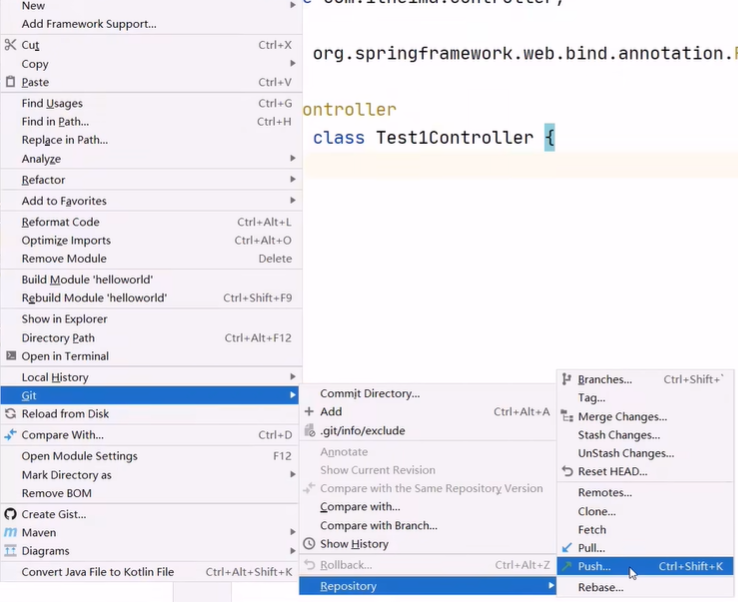Open the highlighted Git menu item
Viewport: 738px width, 602px height.
pos(150,395)
